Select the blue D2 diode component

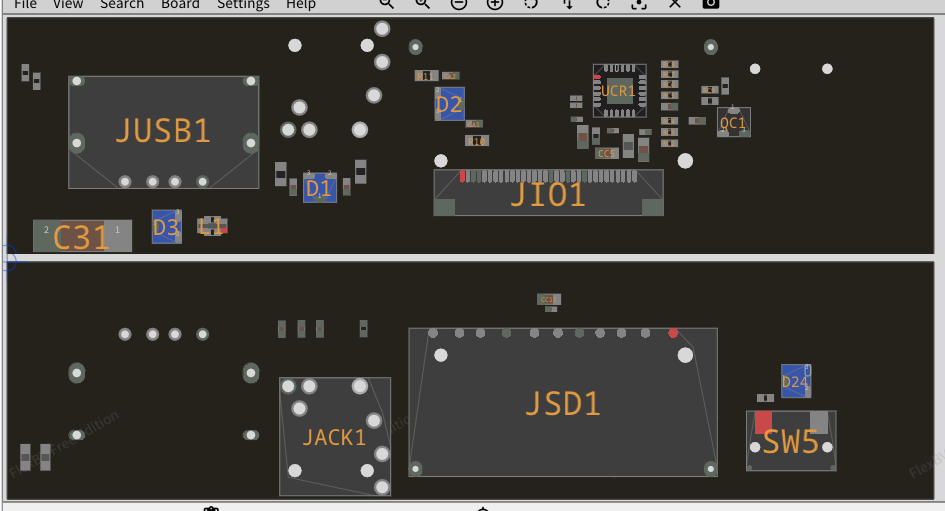[449, 103]
